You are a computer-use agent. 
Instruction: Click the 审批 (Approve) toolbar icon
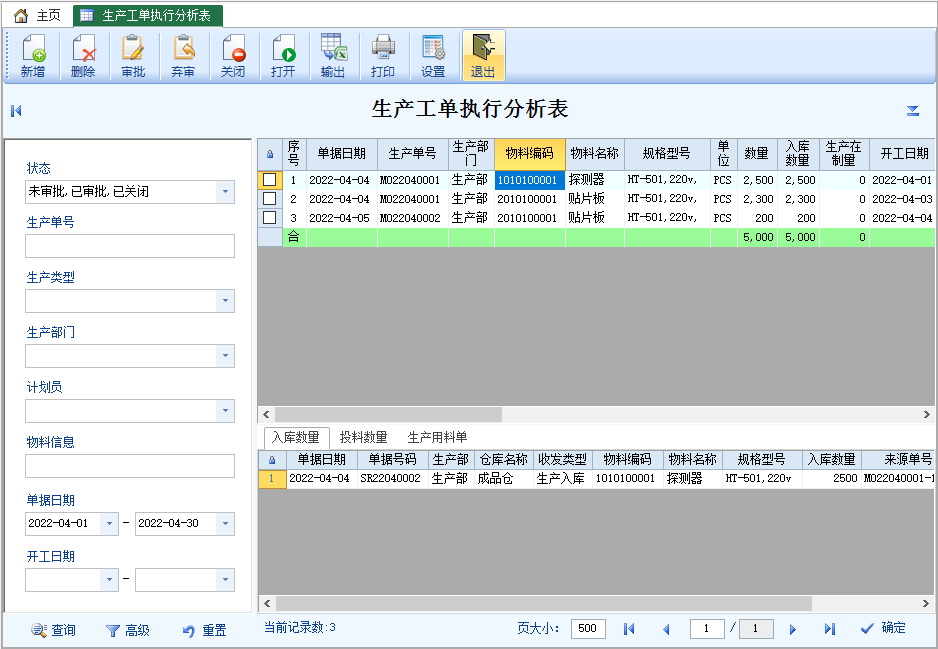[x=133, y=56]
